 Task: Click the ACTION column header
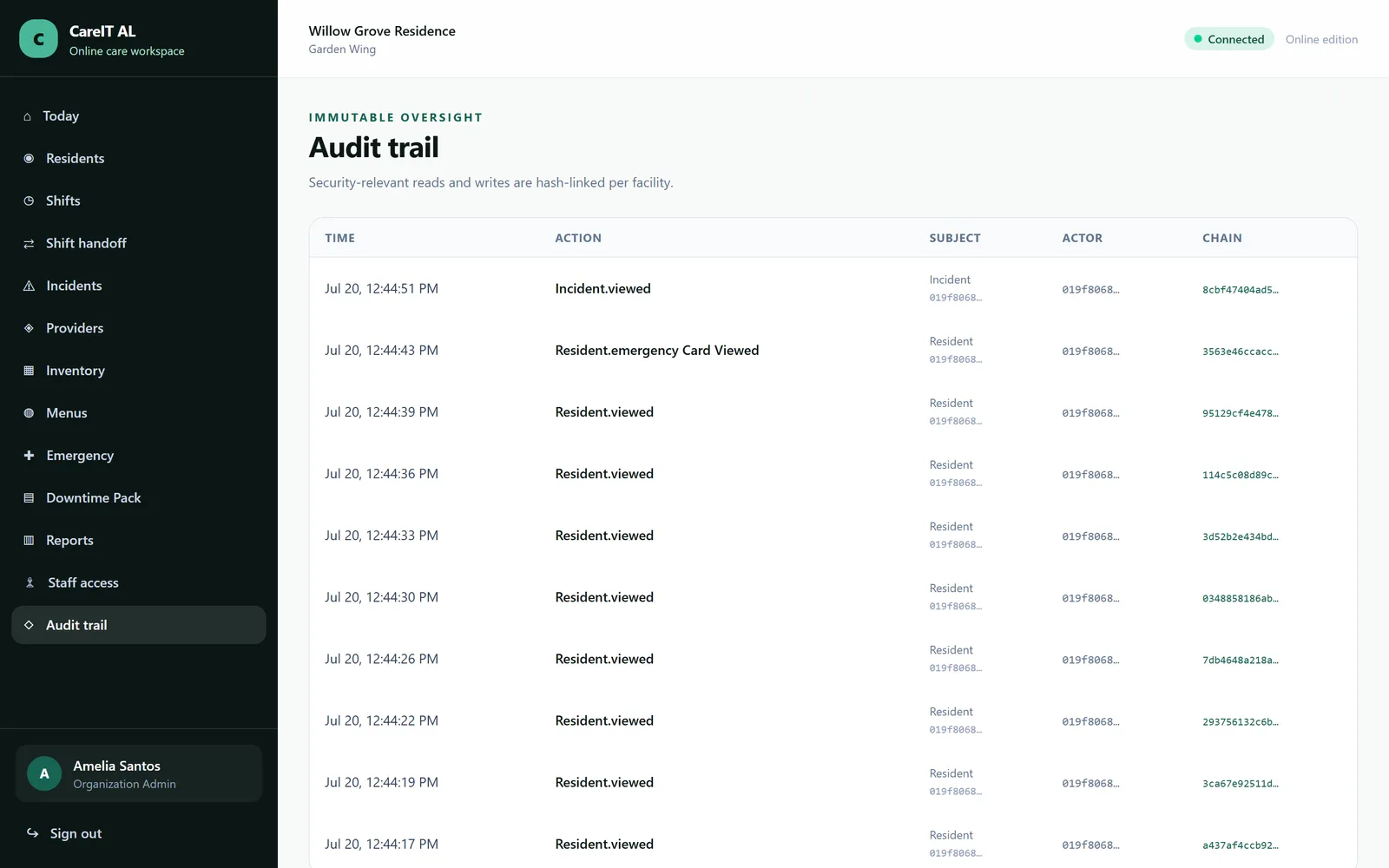click(578, 238)
